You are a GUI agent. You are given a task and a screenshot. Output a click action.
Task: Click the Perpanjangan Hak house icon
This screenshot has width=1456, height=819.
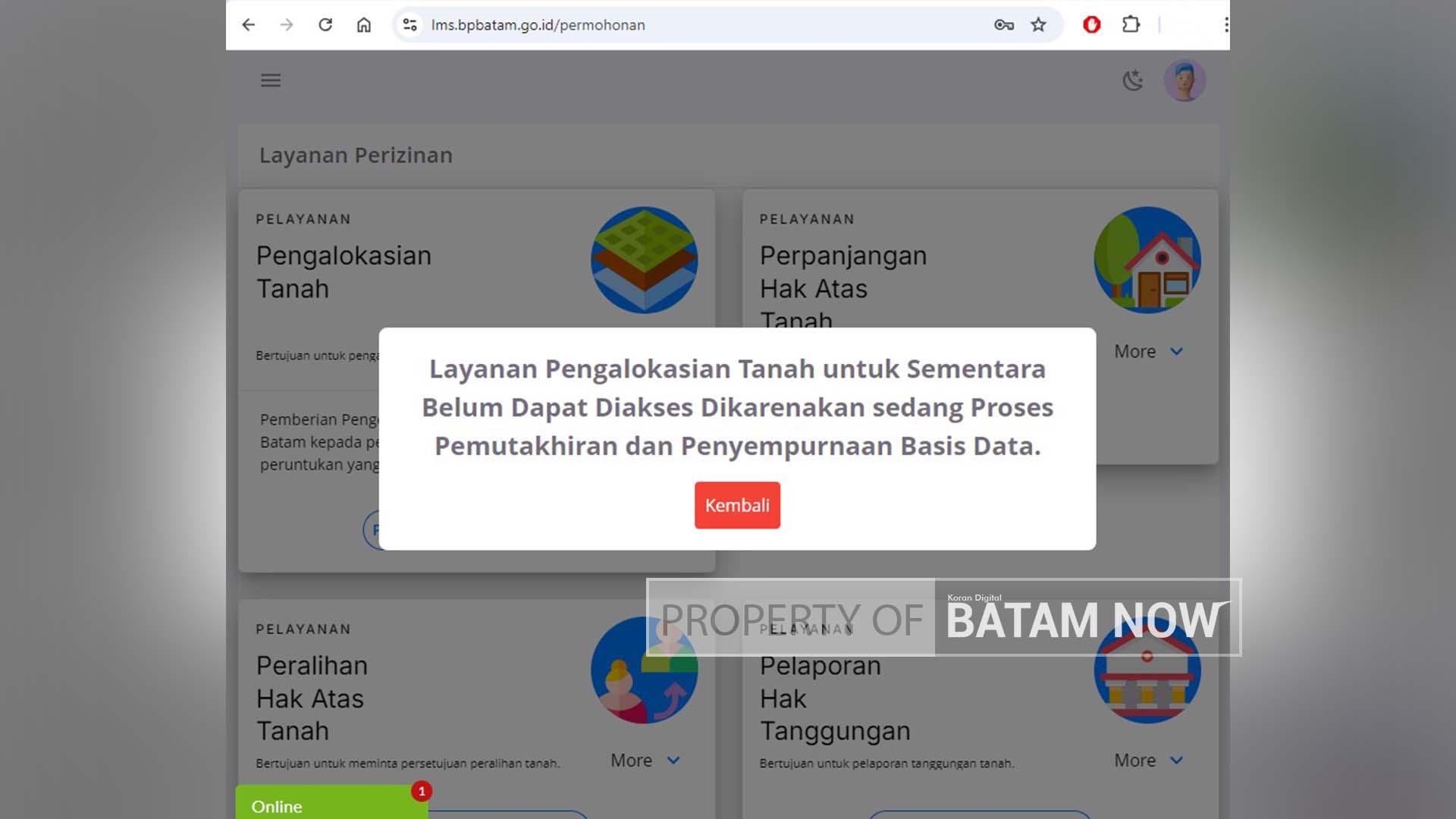pyautogui.click(x=1147, y=260)
